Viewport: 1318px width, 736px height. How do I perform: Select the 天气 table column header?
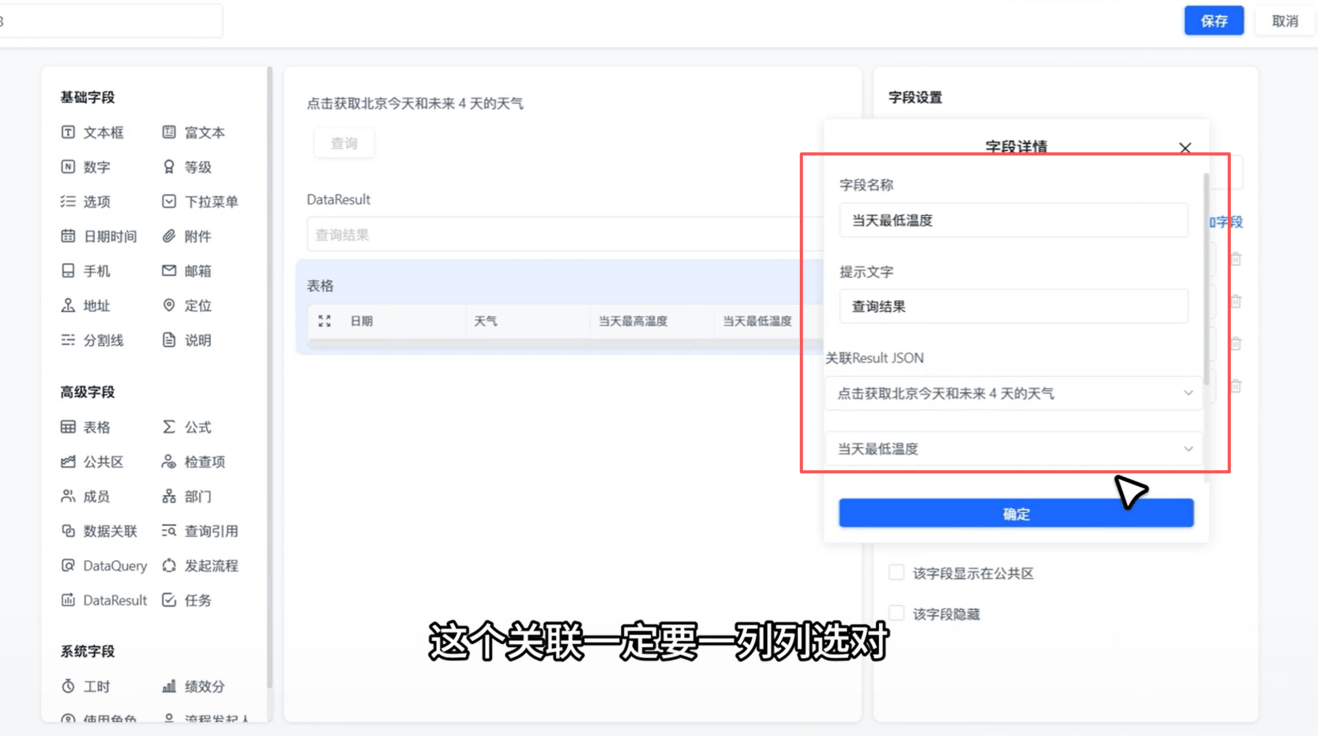pyautogui.click(x=485, y=321)
